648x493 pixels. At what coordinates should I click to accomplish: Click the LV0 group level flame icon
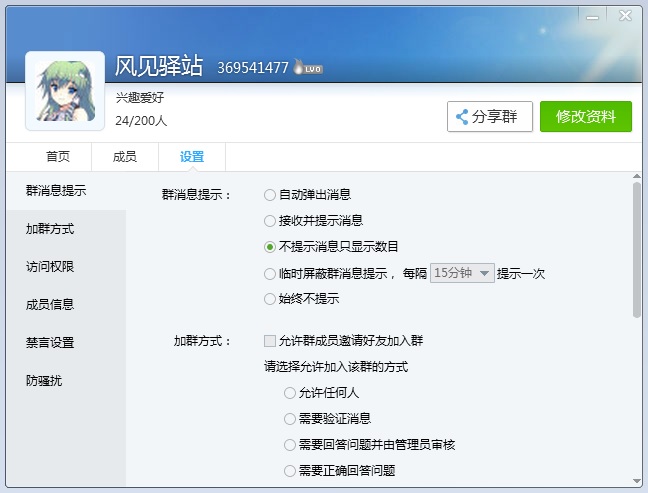tap(308, 67)
